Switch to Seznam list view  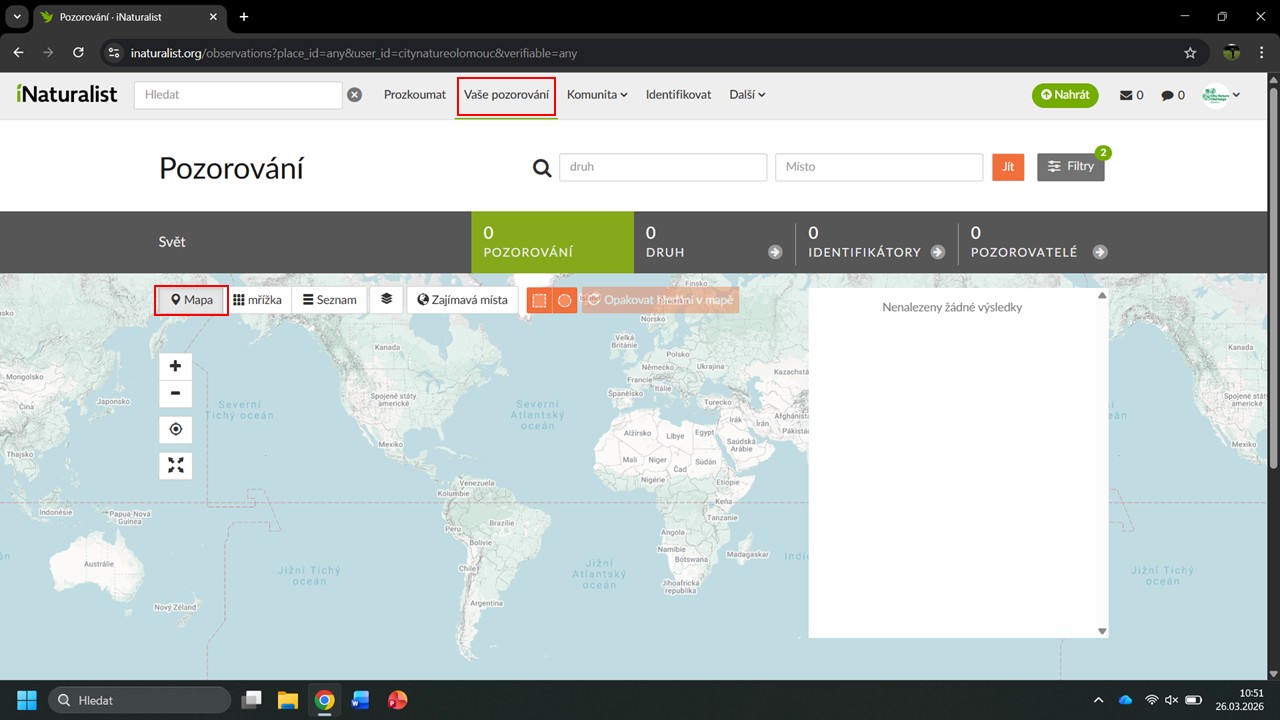pos(330,300)
